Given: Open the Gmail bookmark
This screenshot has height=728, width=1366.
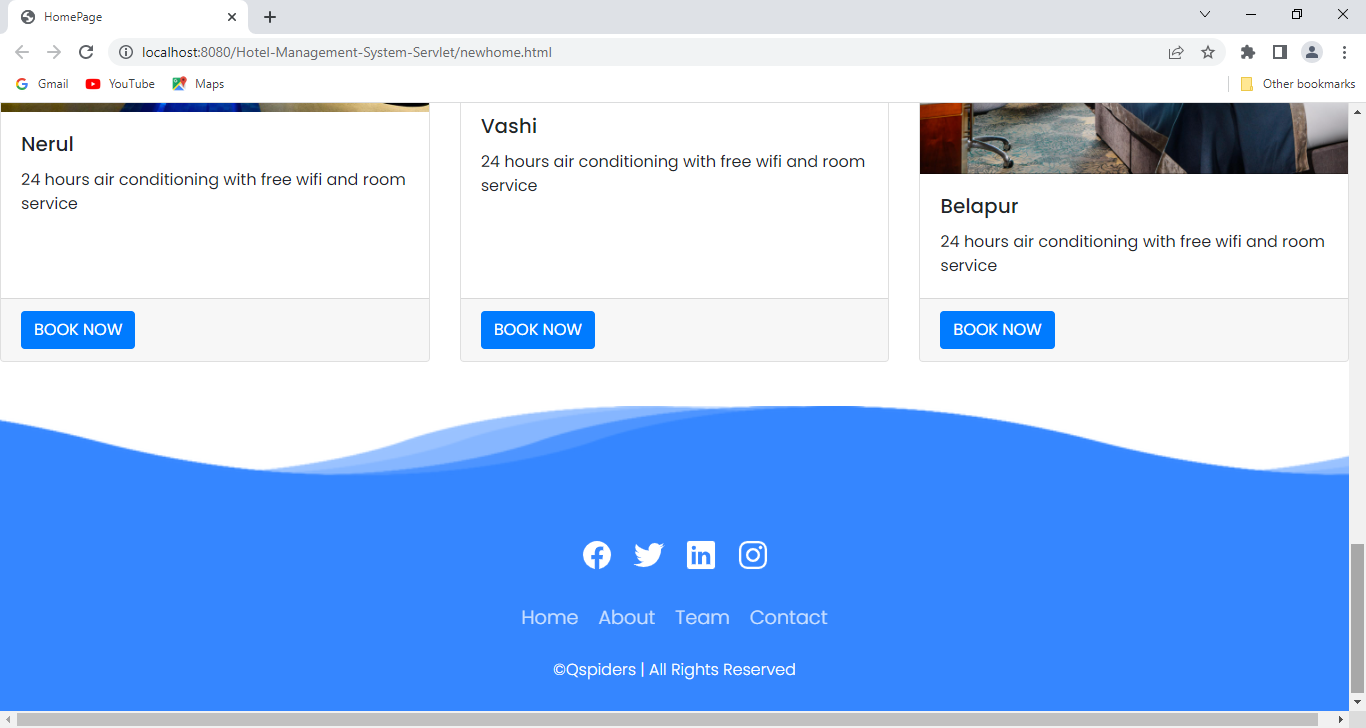Looking at the screenshot, I should (x=42, y=84).
